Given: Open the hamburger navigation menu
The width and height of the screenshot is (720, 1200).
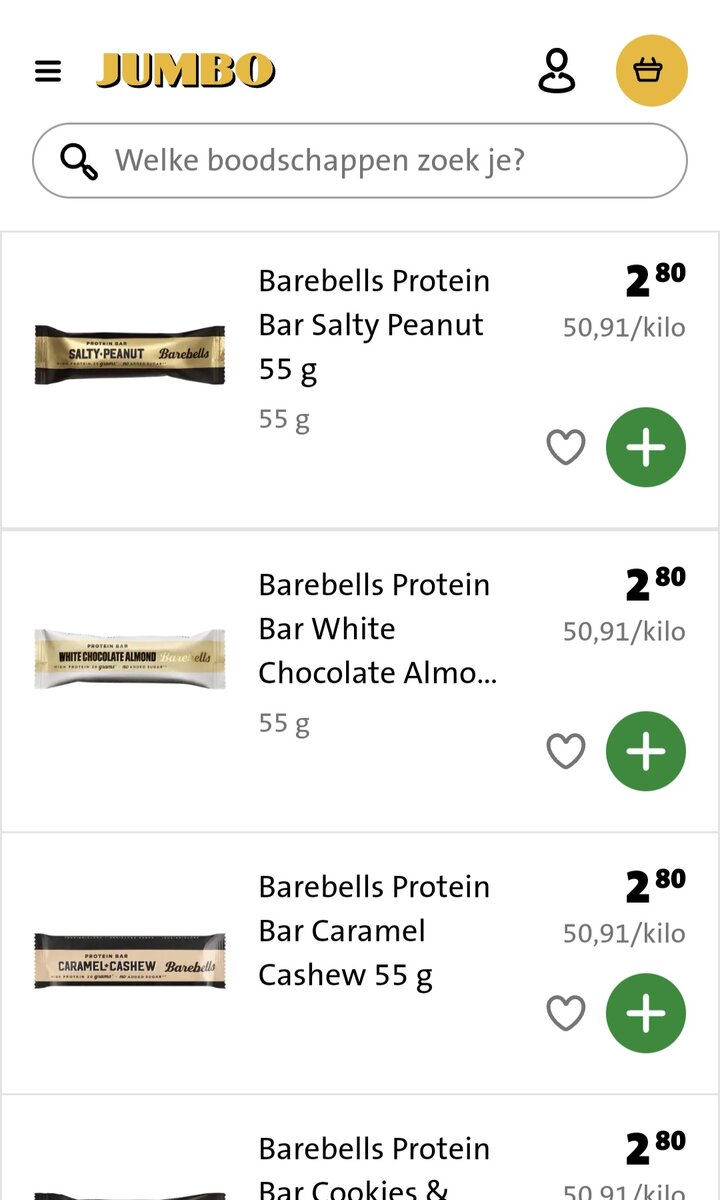Looking at the screenshot, I should pos(48,71).
